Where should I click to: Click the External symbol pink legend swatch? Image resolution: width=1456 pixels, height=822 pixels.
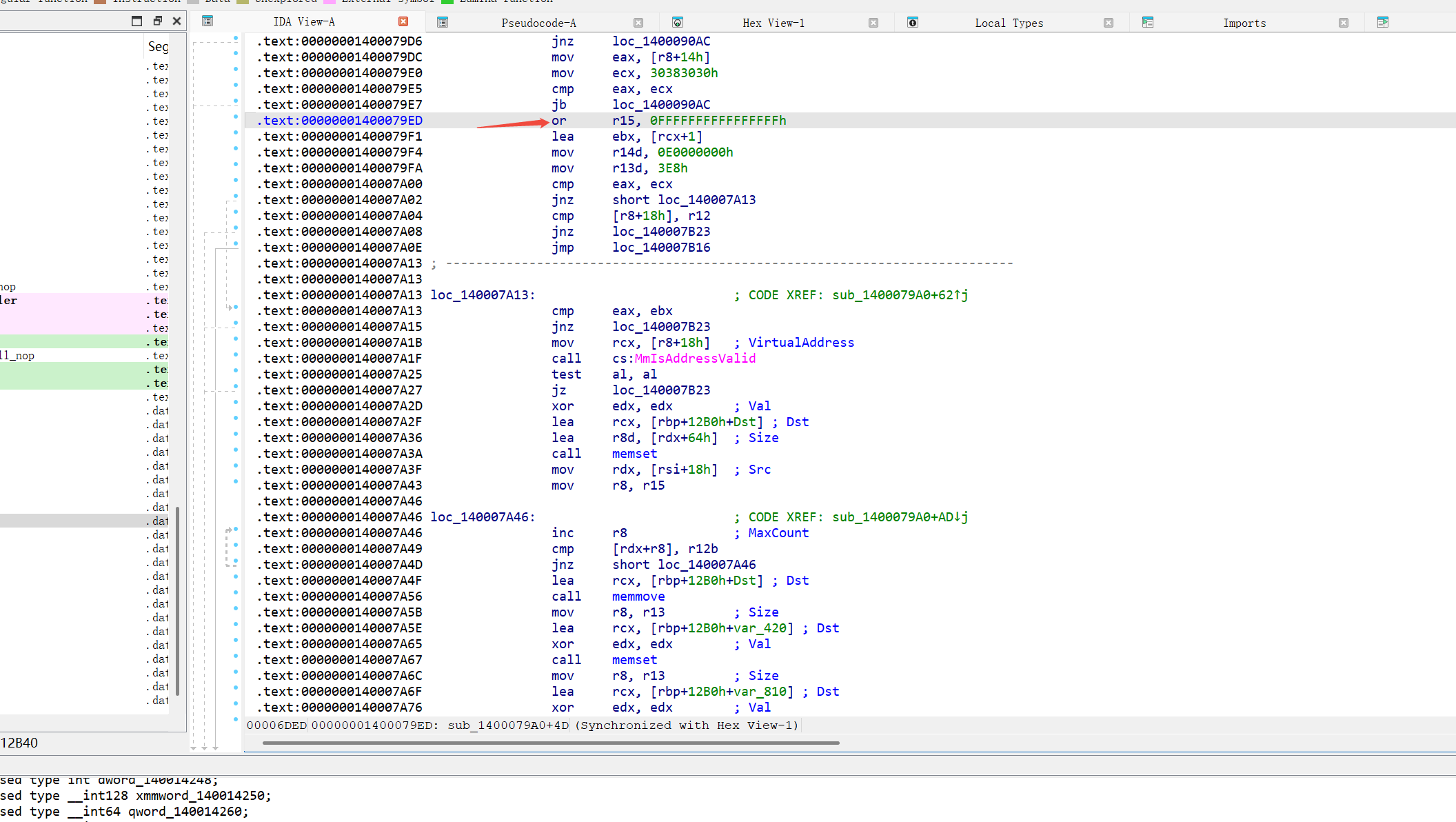tap(330, 1)
